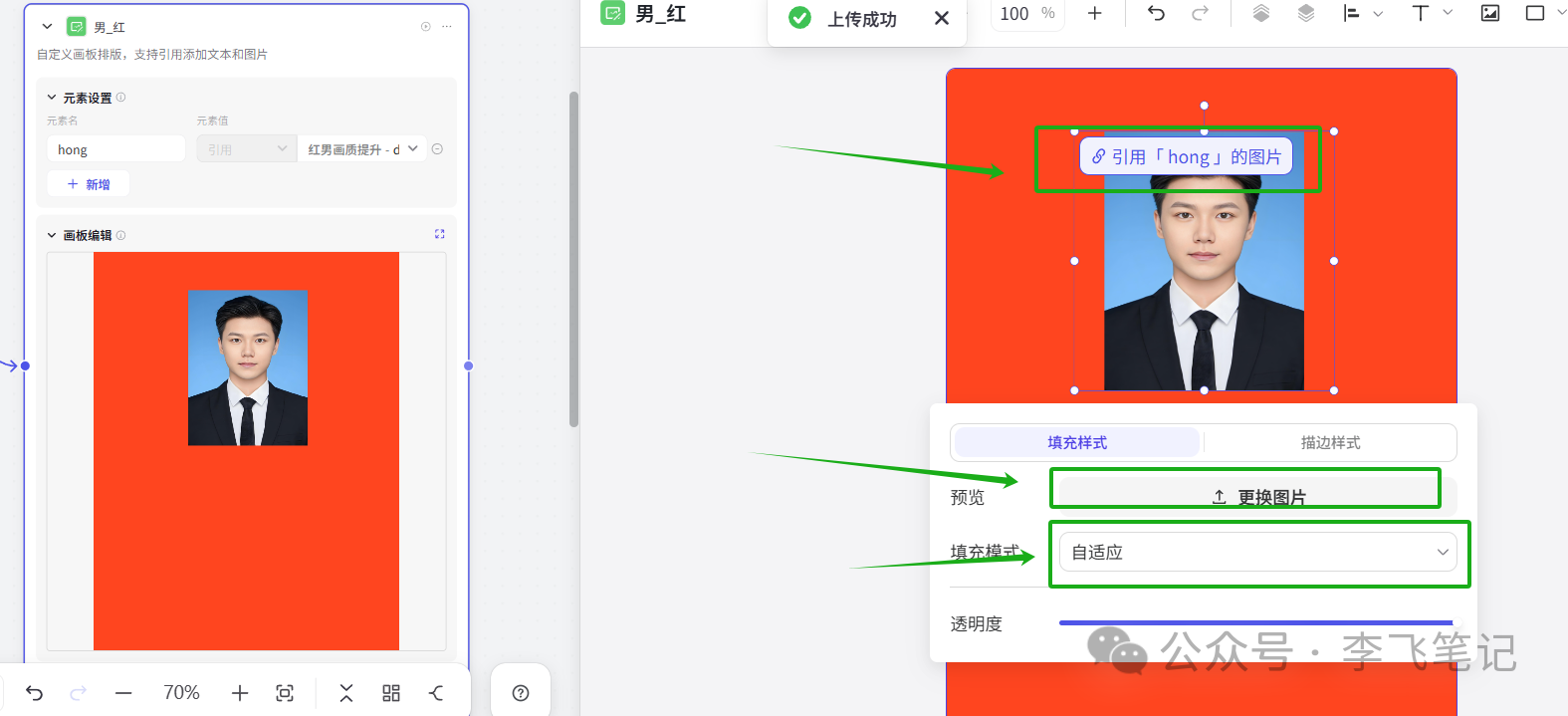1568x716 pixels.
Task: Click the 新增 add element button
Action: coord(89,184)
